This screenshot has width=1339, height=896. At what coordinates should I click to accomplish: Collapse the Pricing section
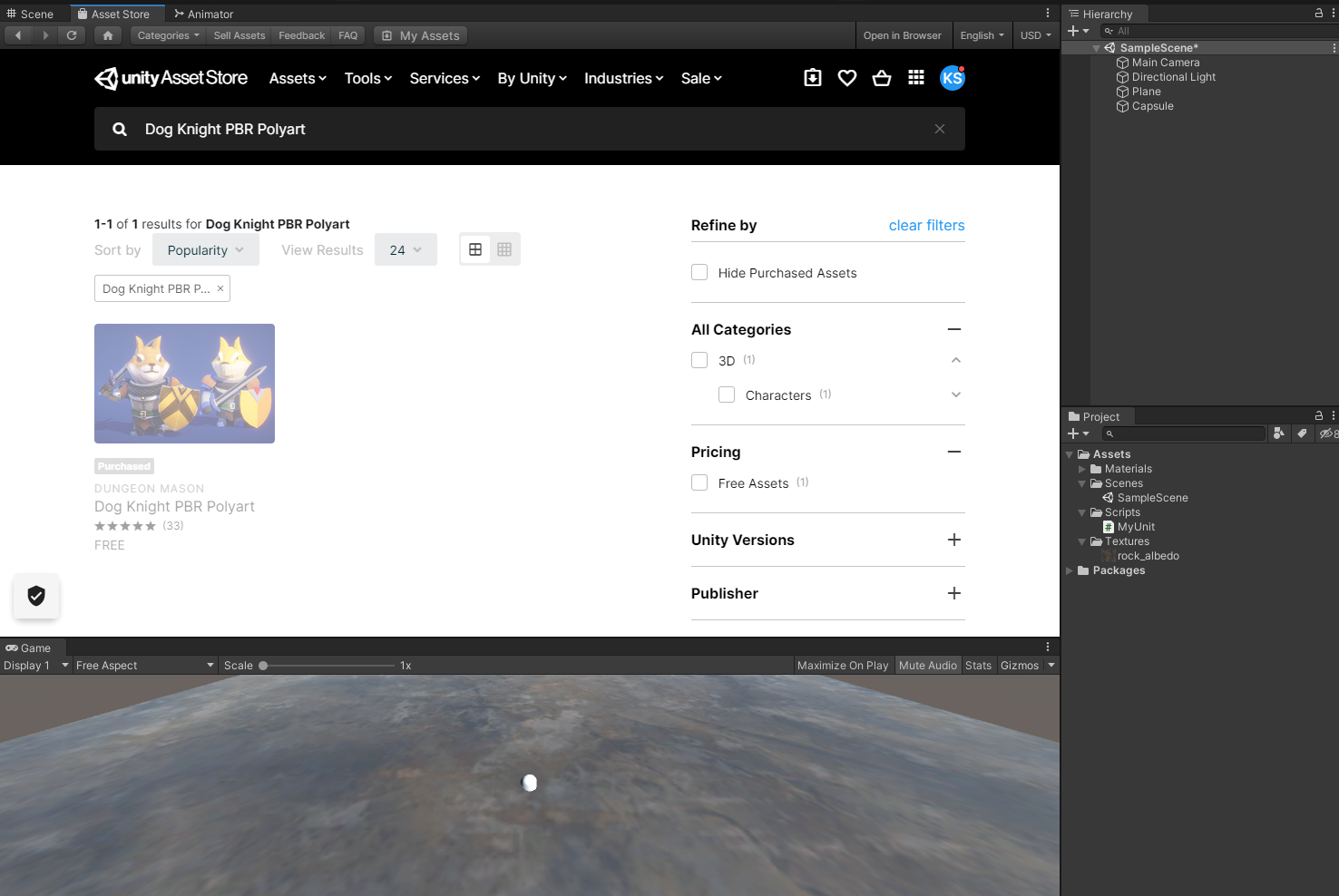(954, 452)
